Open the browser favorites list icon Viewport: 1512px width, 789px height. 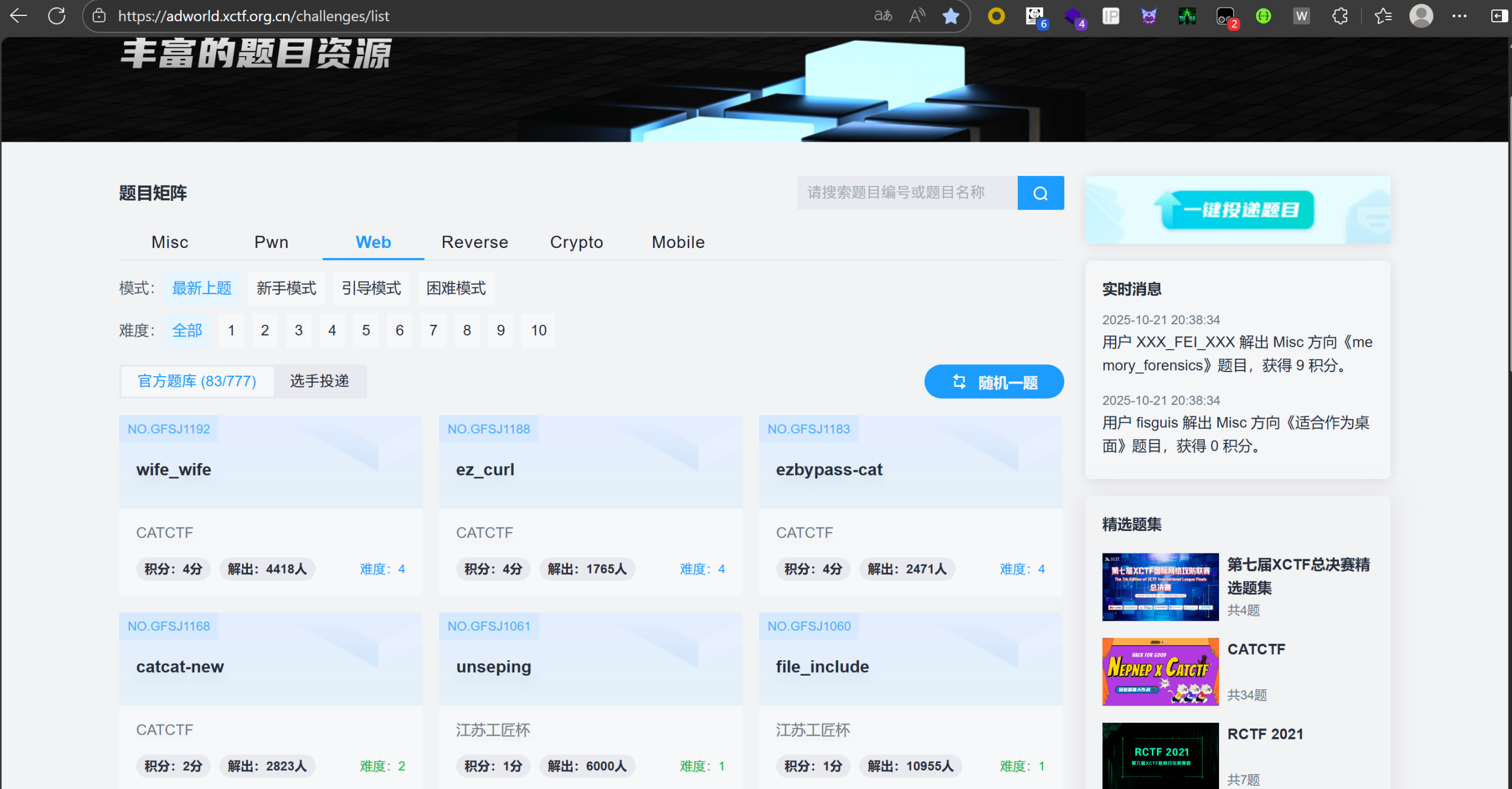point(1383,16)
